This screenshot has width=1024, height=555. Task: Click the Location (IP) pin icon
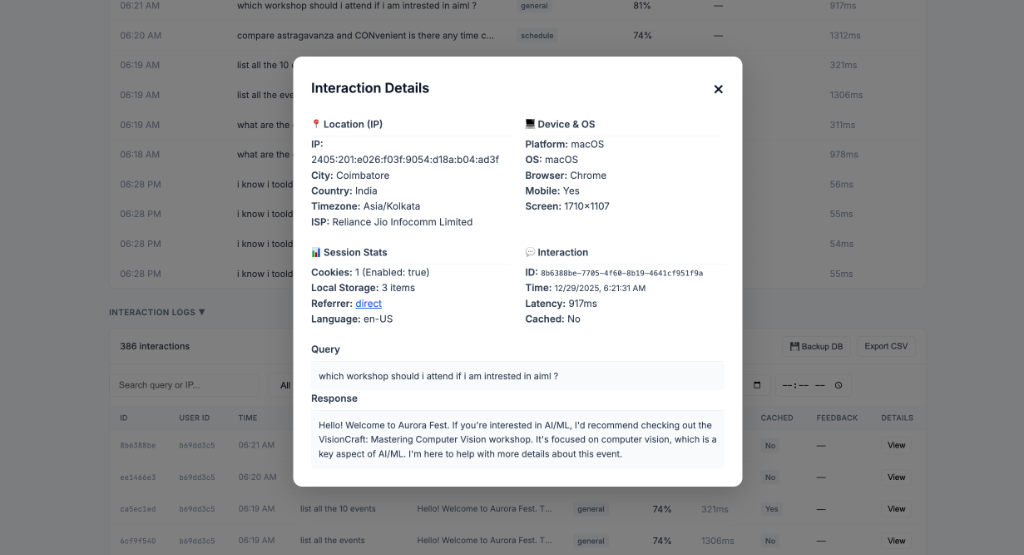316,124
